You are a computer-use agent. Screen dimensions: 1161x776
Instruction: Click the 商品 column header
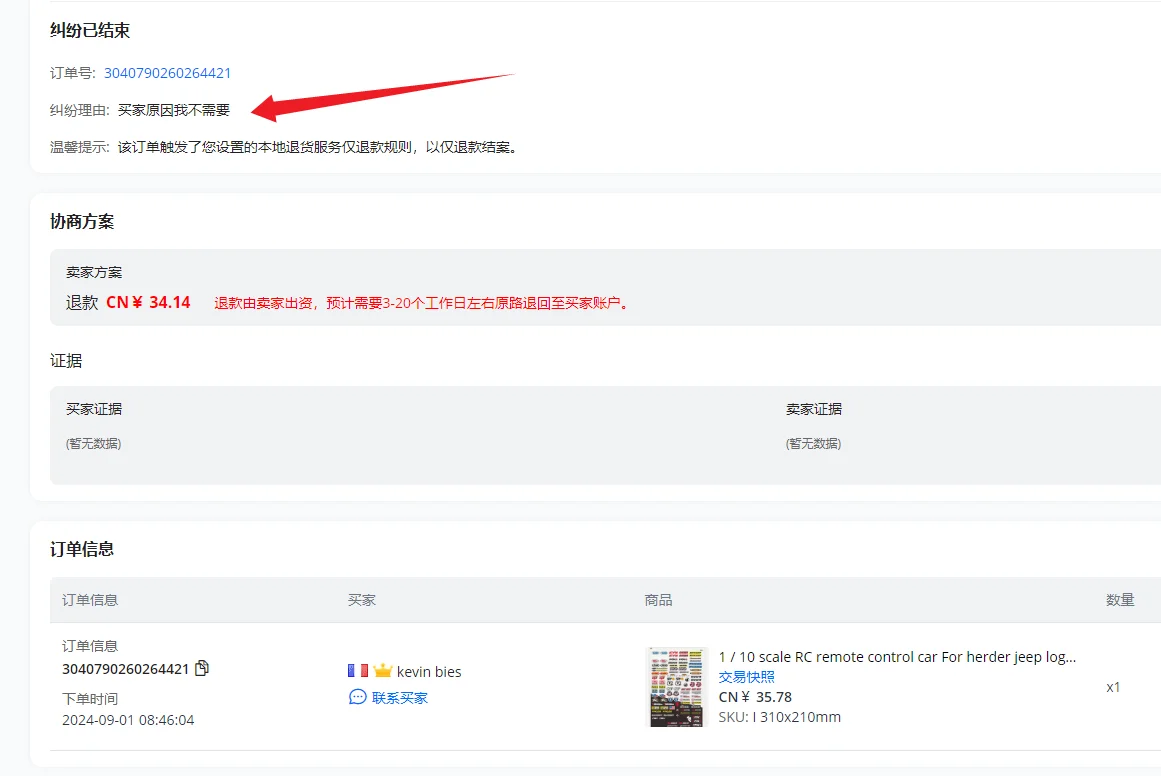[x=658, y=600]
